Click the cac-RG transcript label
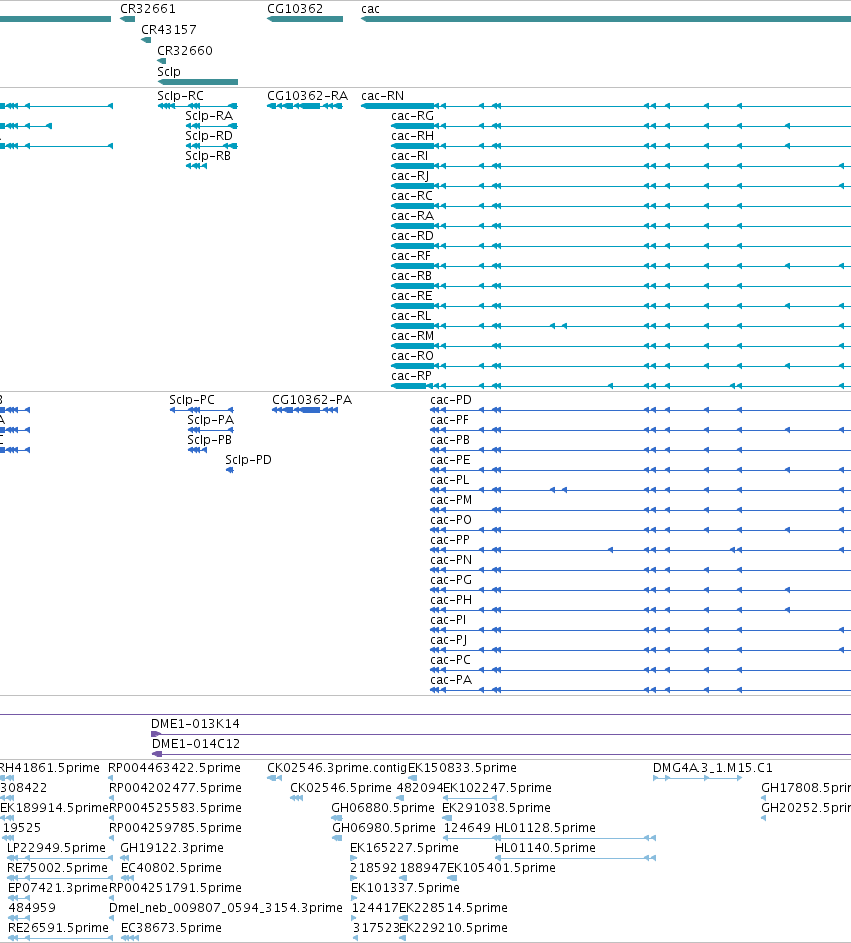 [x=413, y=116]
